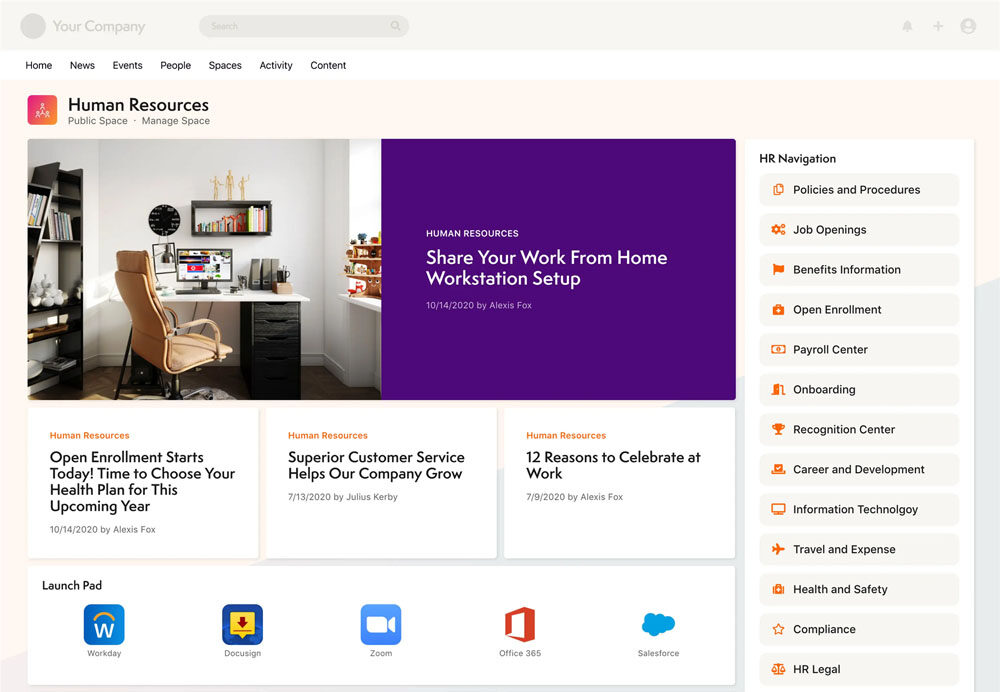Open the Travel and Expense button
This screenshot has height=692, width=1000.
(858, 550)
